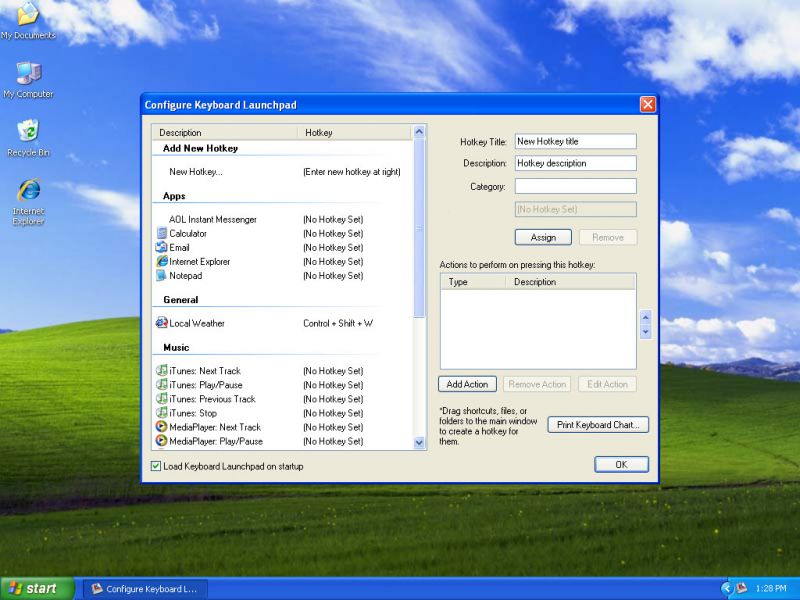Click Configure Keyboard task in the taskbar

[148, 588]
